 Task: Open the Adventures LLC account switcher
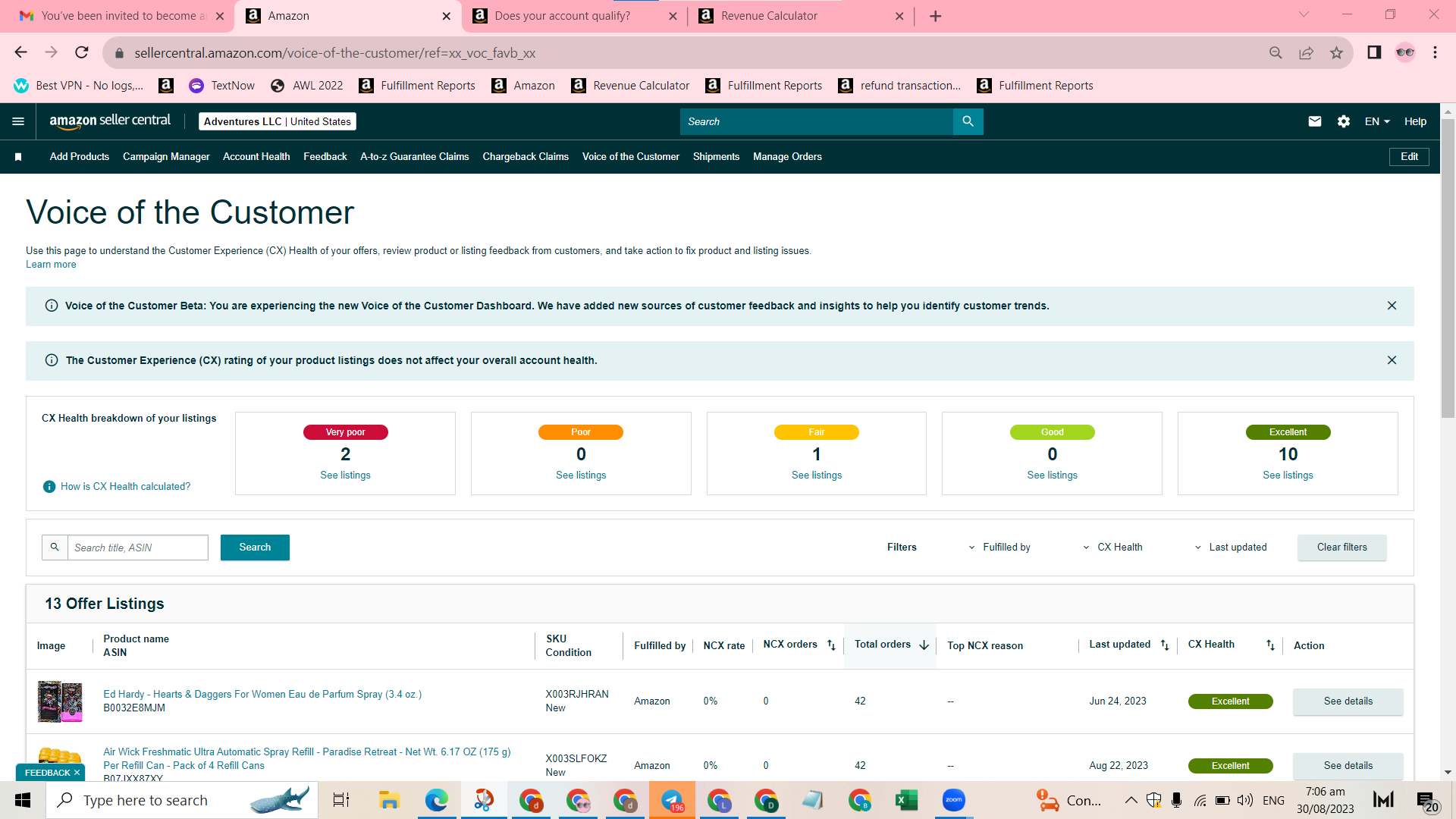point(278,121)
